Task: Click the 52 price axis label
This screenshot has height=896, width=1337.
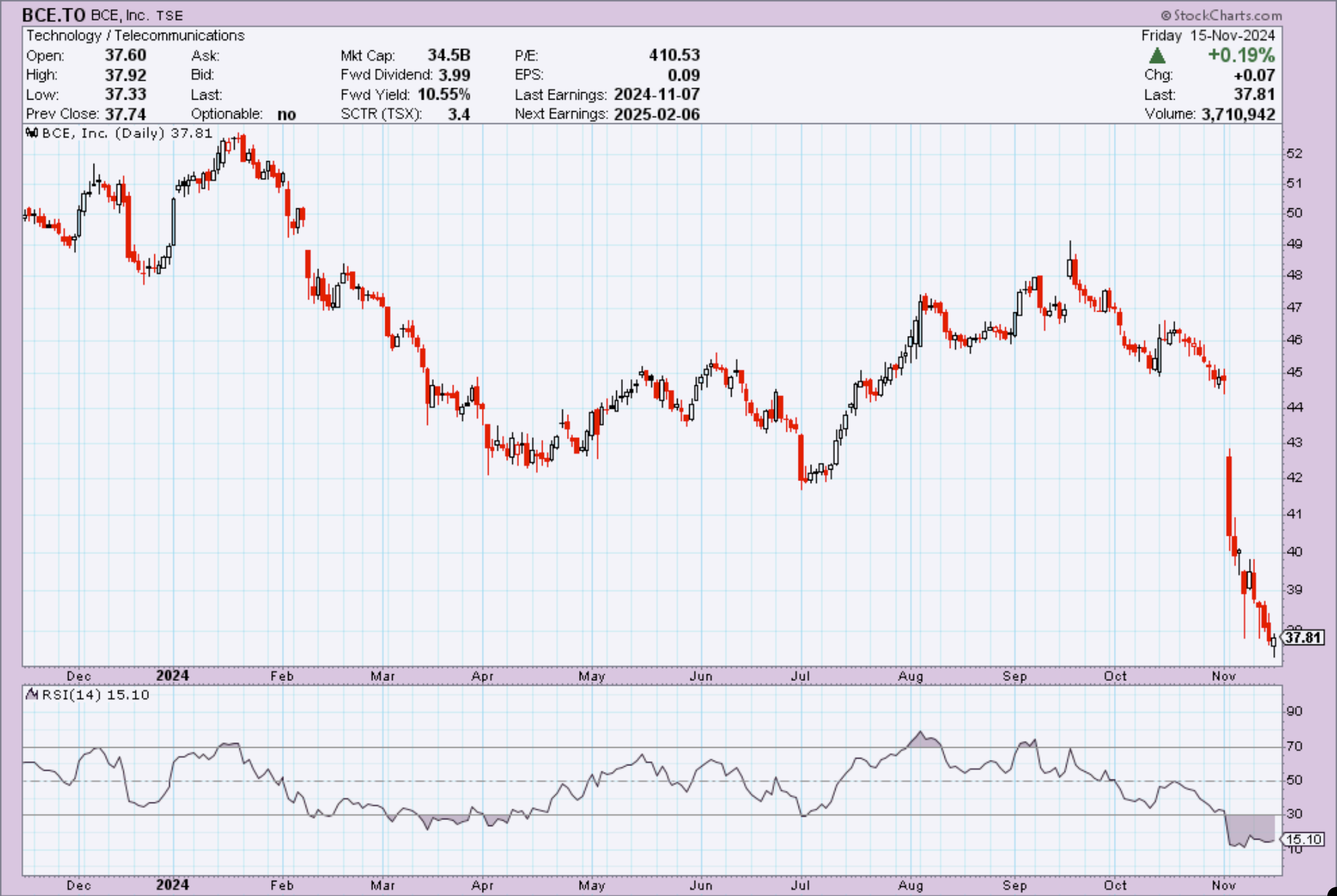Action: (1294, 153)
